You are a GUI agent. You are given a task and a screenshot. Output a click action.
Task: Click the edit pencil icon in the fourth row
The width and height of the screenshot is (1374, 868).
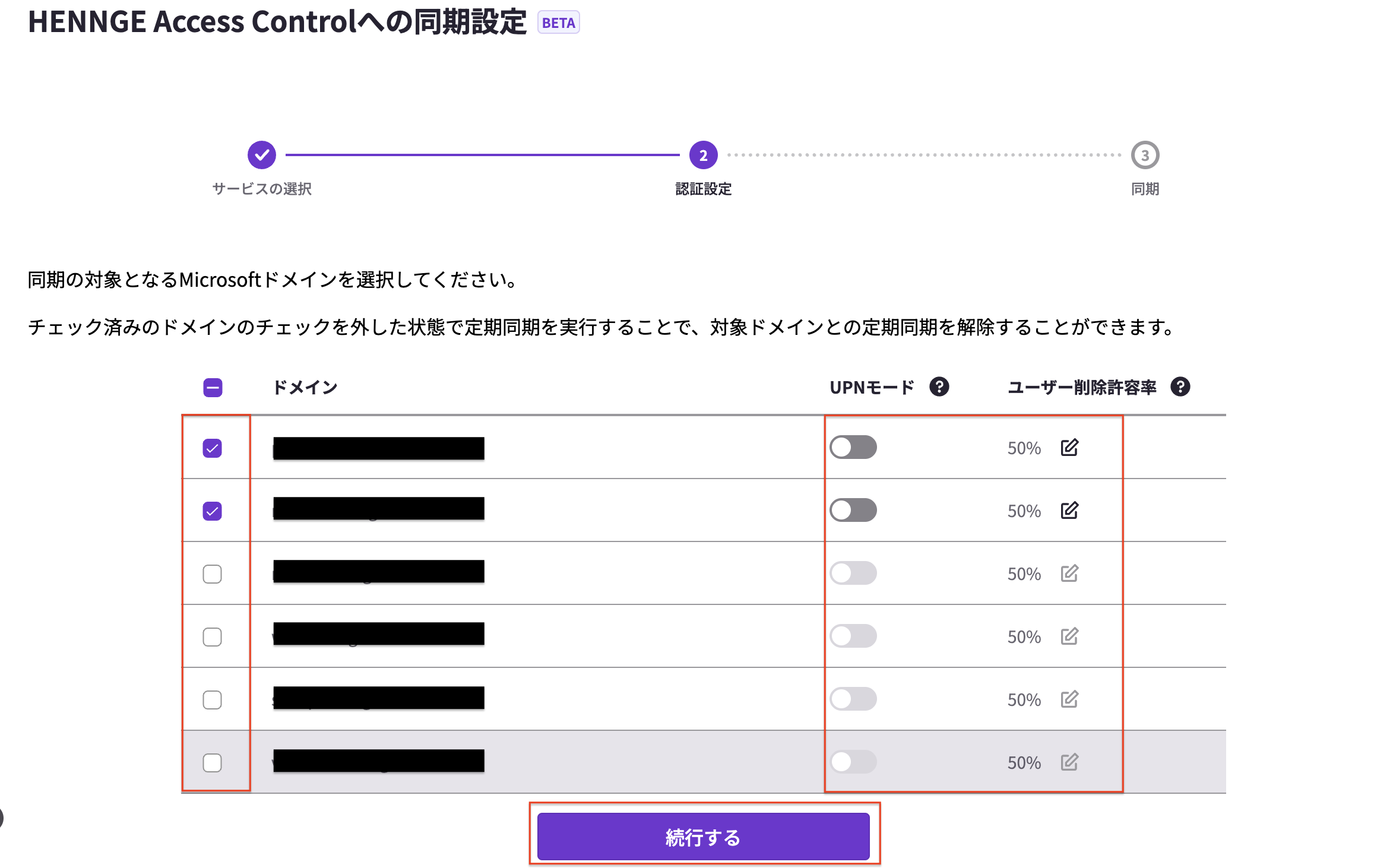coord(1069,636)
